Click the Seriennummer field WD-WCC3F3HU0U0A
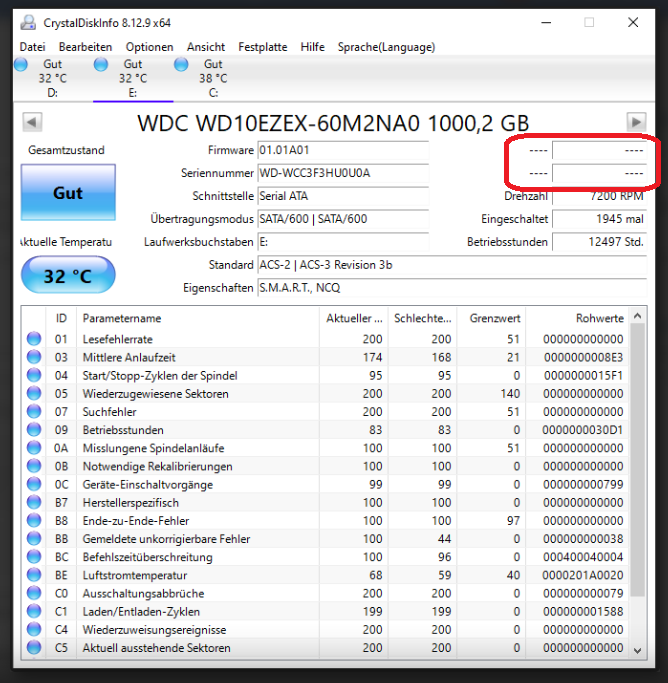The width and height of the screenshot is (668, 683). [343, 173]
